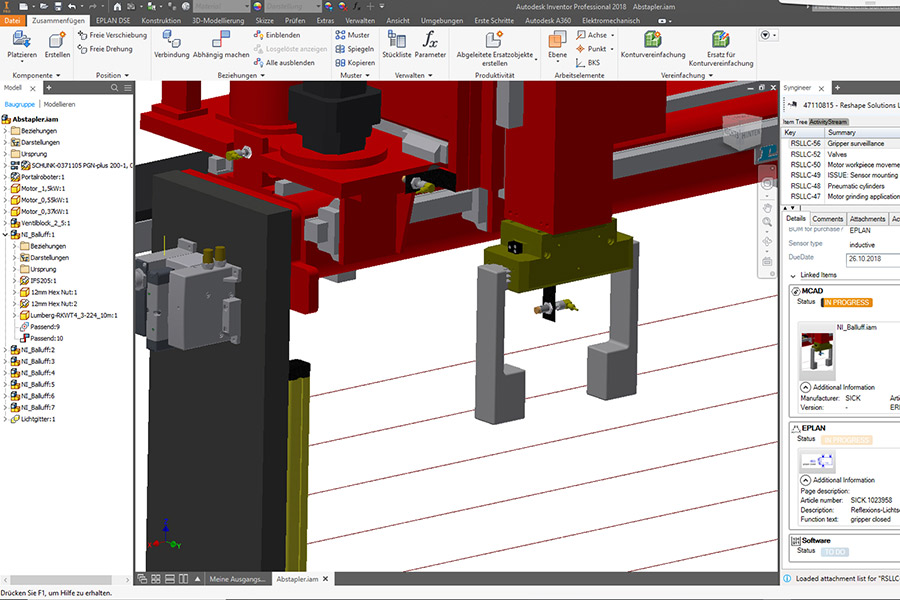Click the Abhängig machen constraint tool
This screenshot has width=900, height=600.
click(221, 45)
